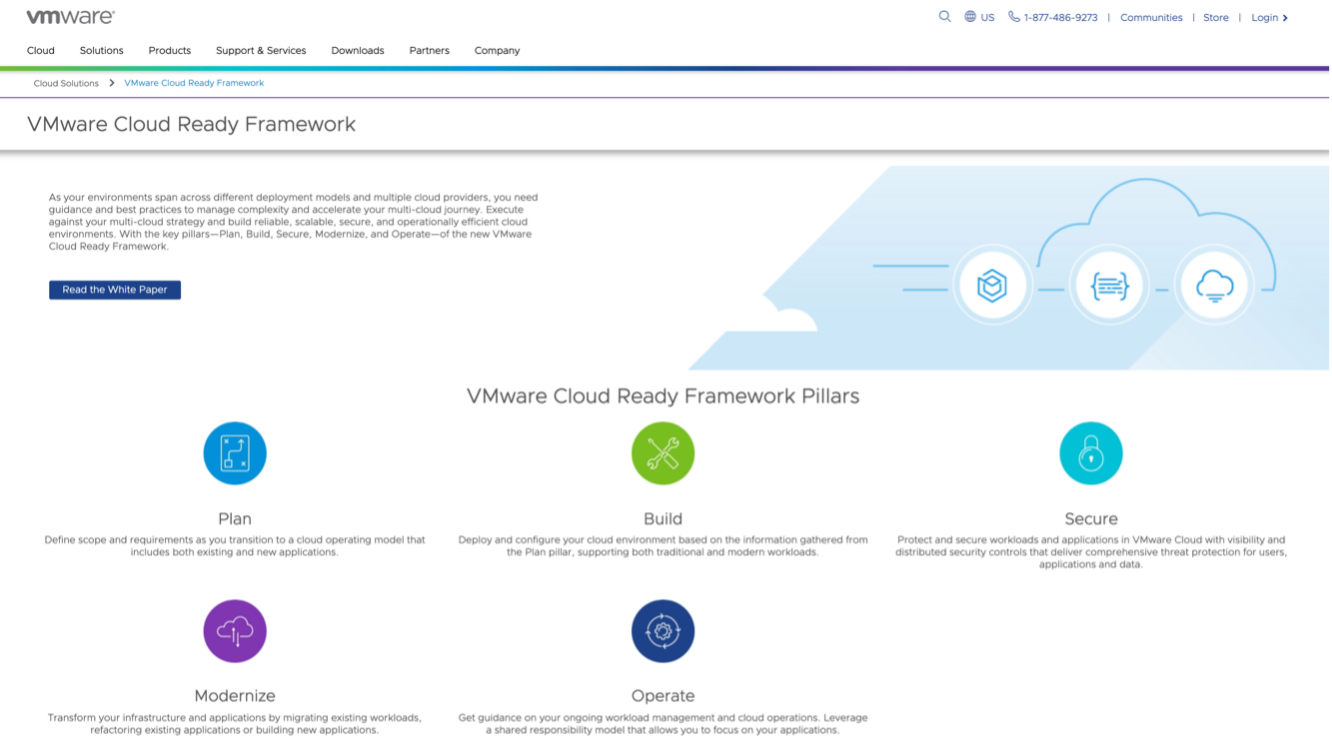The height and width of the screenshot is (751, 1332).
Task: Click the Read the White Paper button
Action: coord(115,290)
